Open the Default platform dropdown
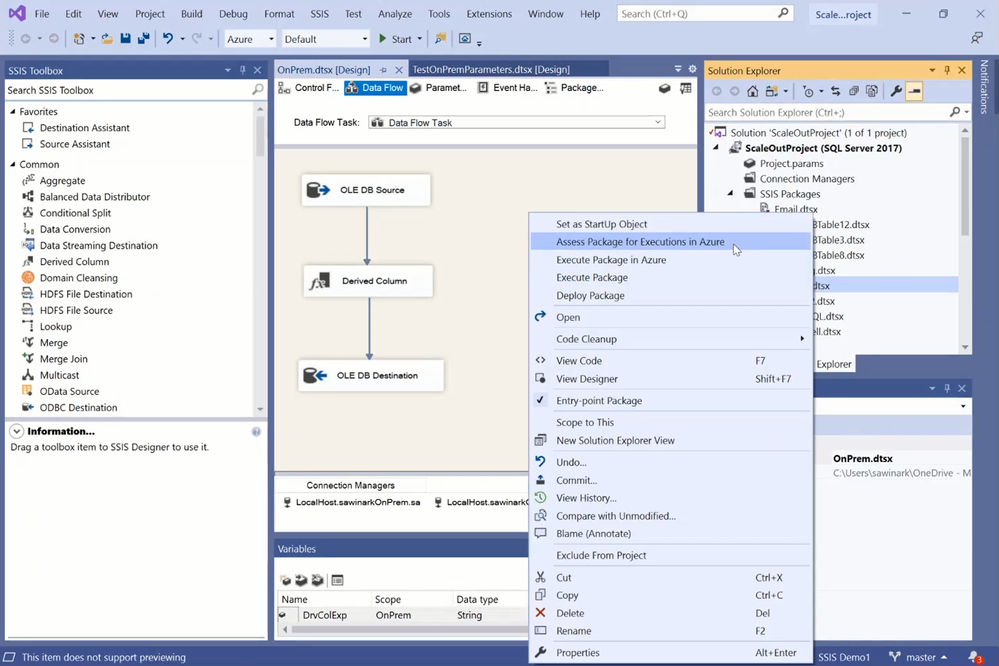 pyautogui.click(x=364, y=39)
